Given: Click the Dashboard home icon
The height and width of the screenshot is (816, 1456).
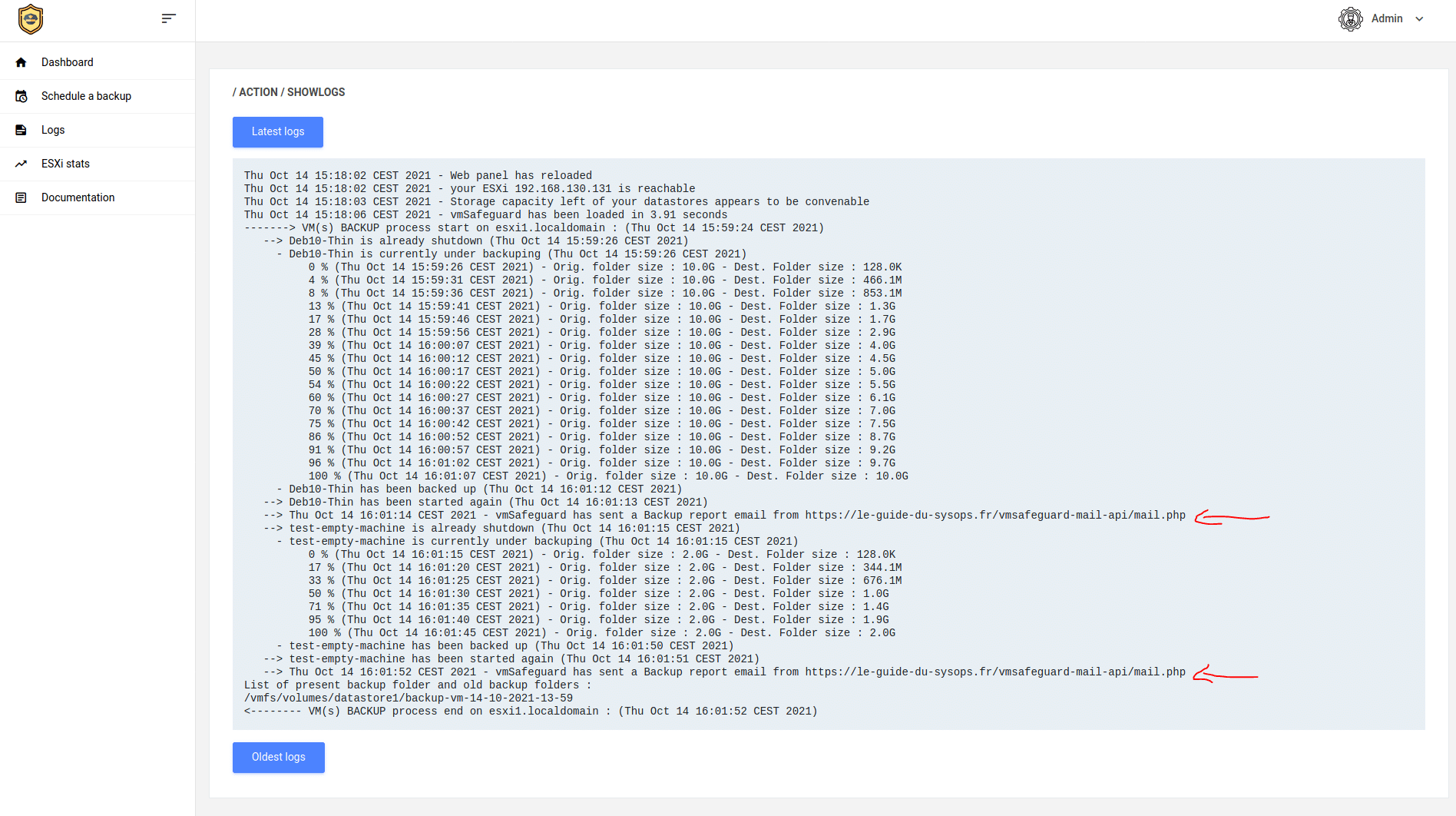Looking at the screenshot, I should [x=22, y=62].
